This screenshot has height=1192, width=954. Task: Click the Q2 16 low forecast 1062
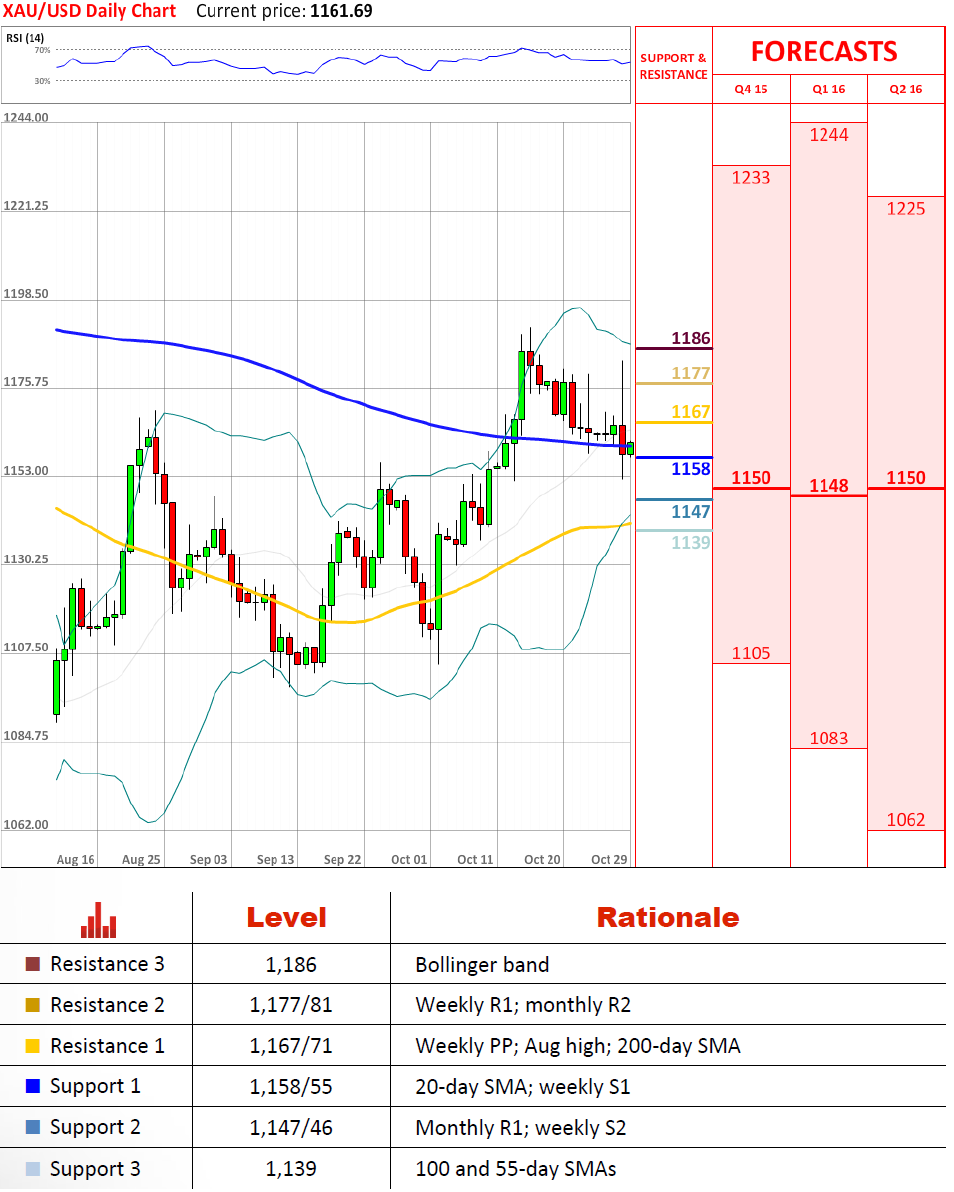coord(906,820)
